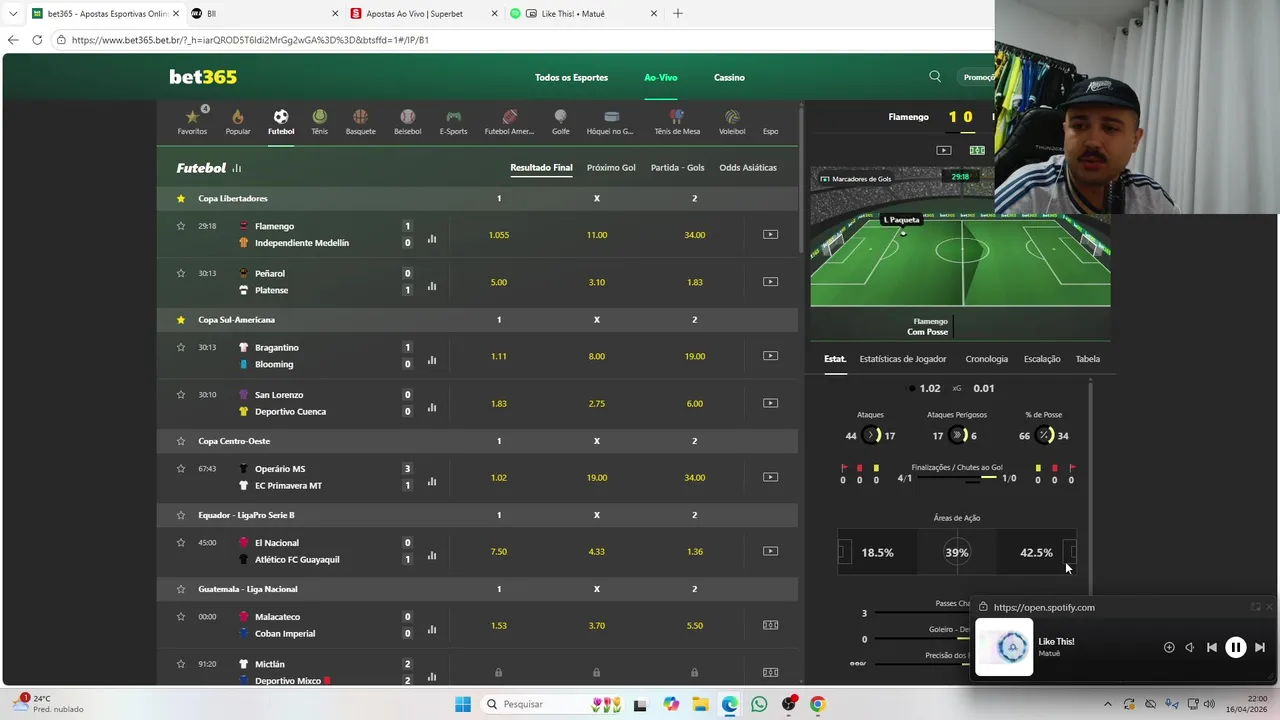Open the Favoritos sports category

point(192,121)
